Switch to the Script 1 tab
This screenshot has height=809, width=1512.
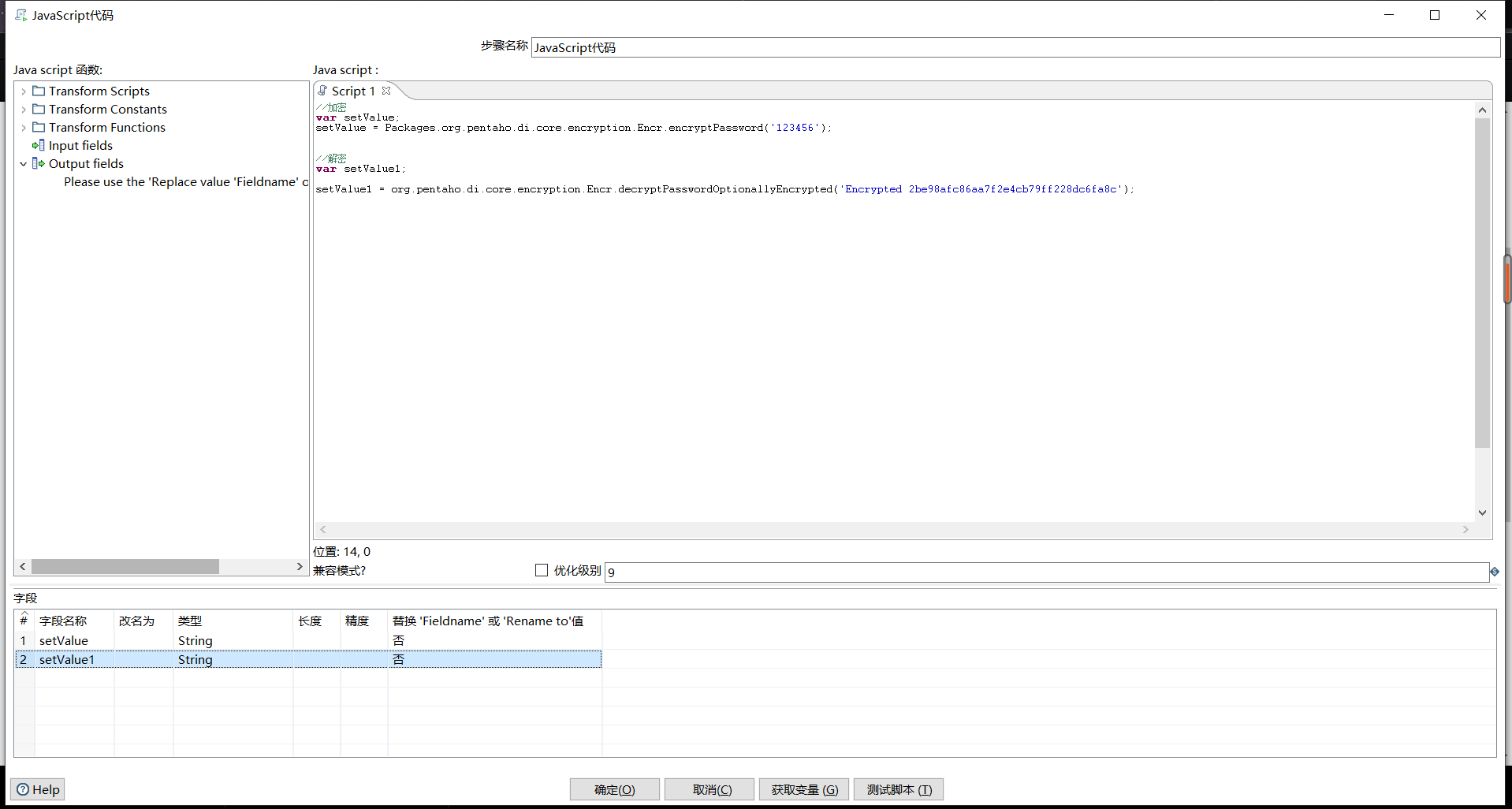[x=353, y=90]
